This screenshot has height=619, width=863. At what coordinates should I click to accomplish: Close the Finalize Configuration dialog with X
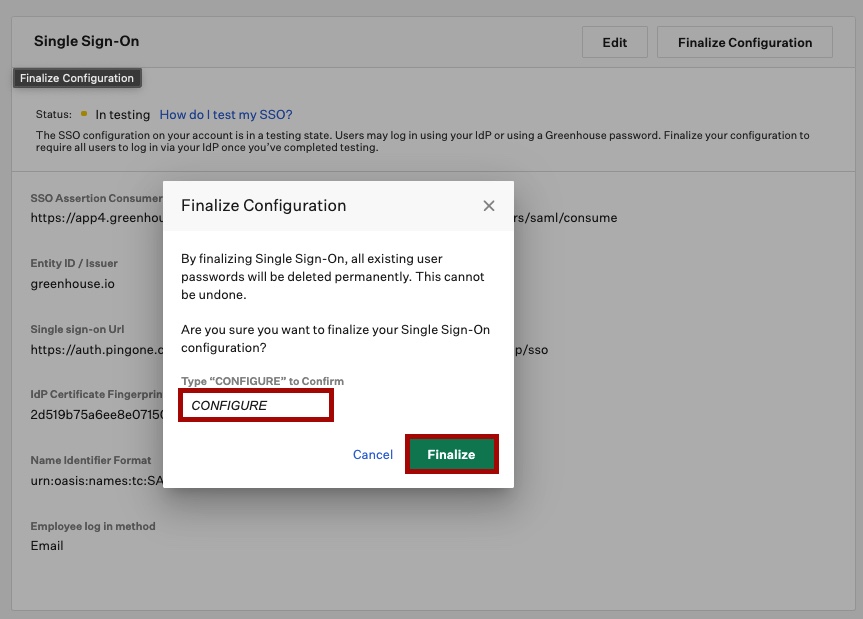tap(489, 206)
